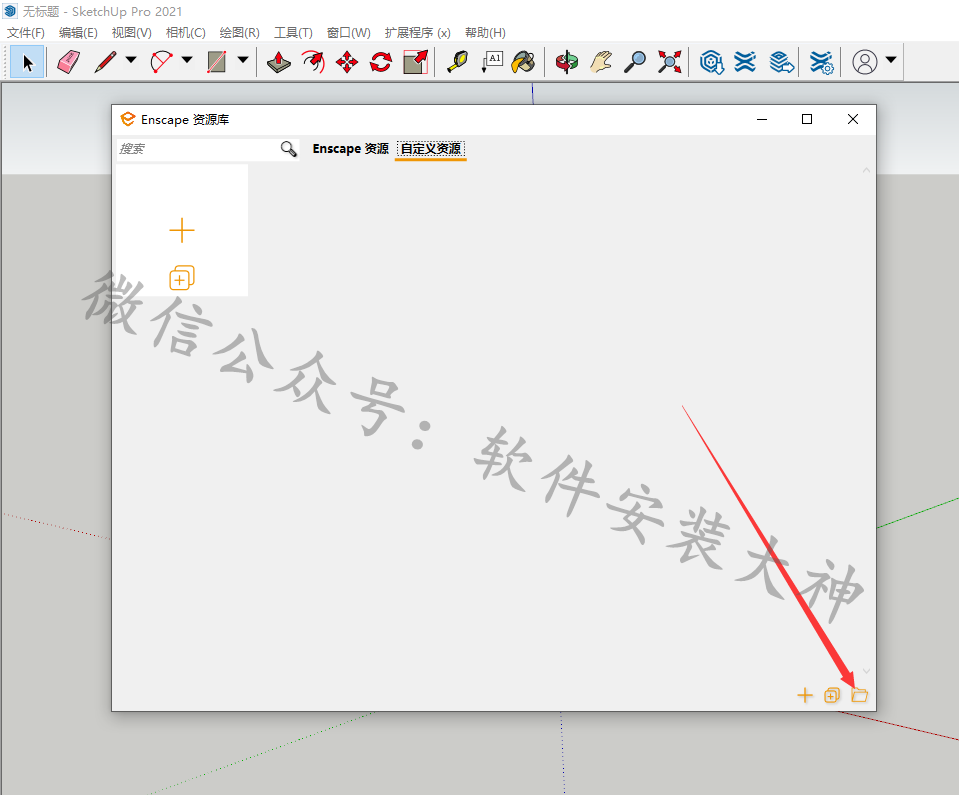959x795 pixels.
Task: Click the scrollbar up arrow in Enscape library
Action: click(x=866, y=170)
